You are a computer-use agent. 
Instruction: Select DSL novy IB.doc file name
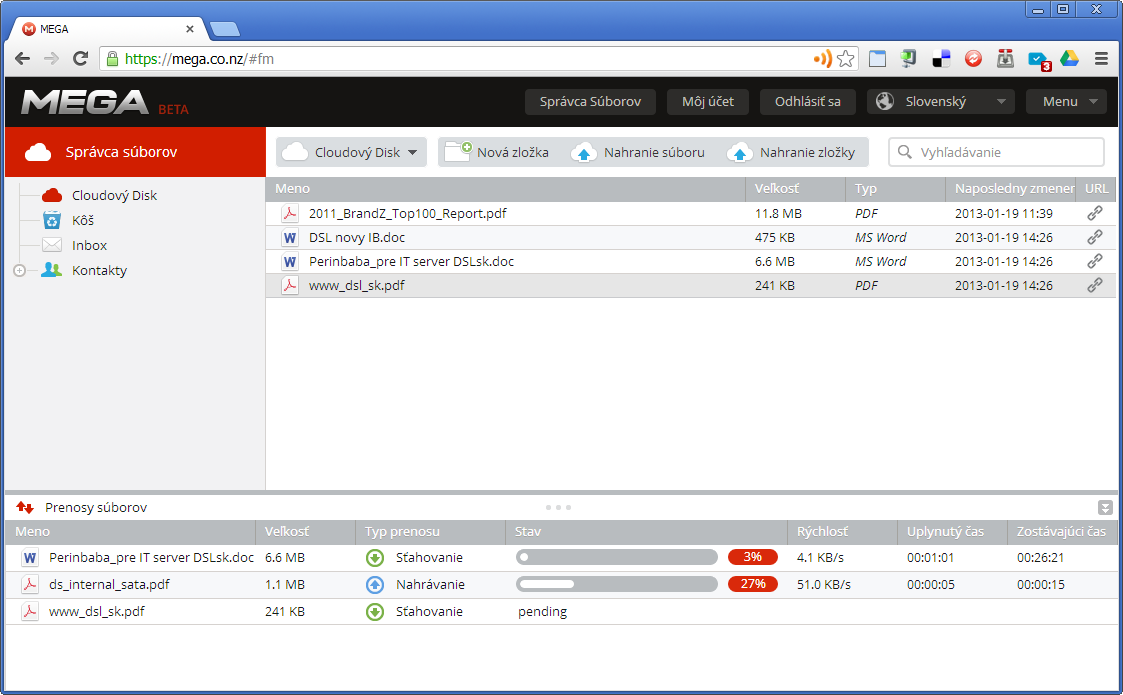click(357, 237)
